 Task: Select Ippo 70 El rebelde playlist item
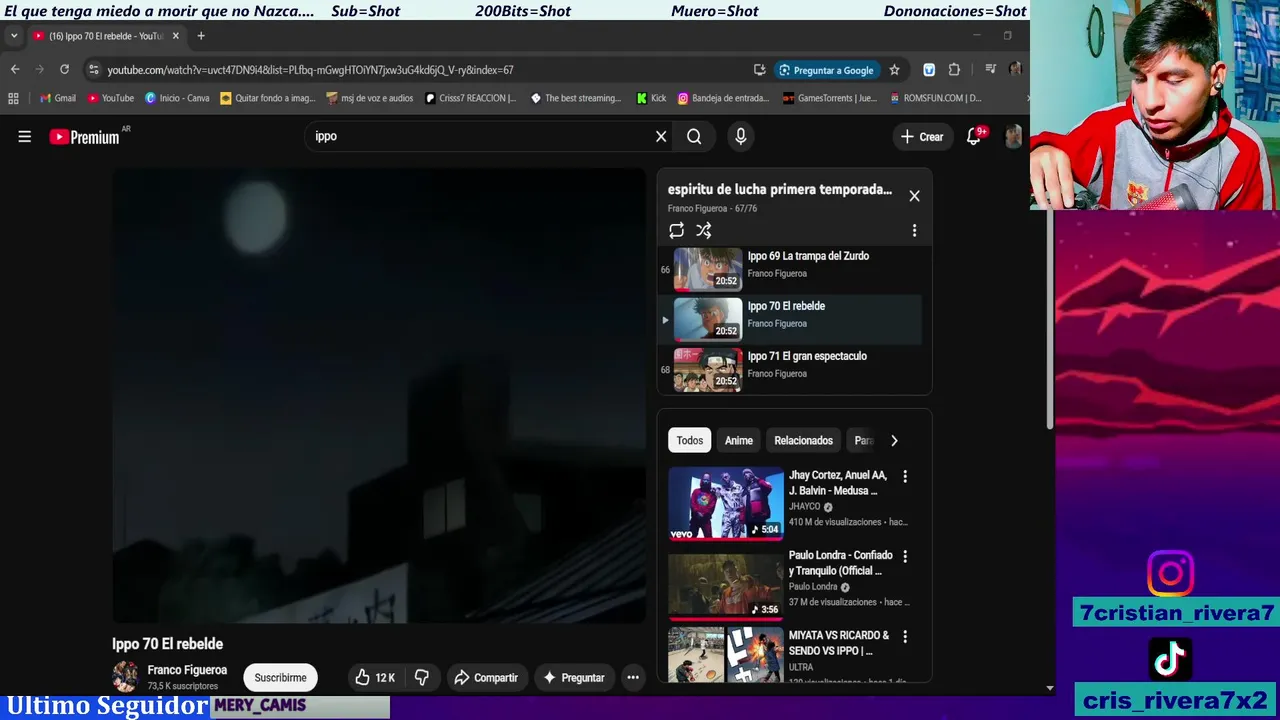790,320
